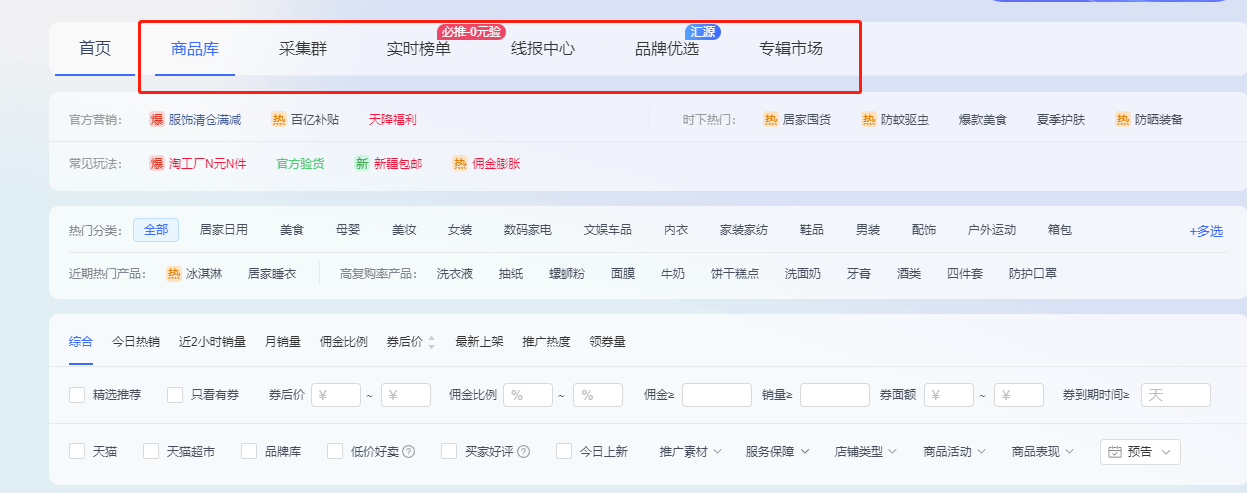This screenshot has width=1247, height=493.
Task: Click the +多选 link in 热门分类
Action: pyautogui.click(x=1205, y=231)
